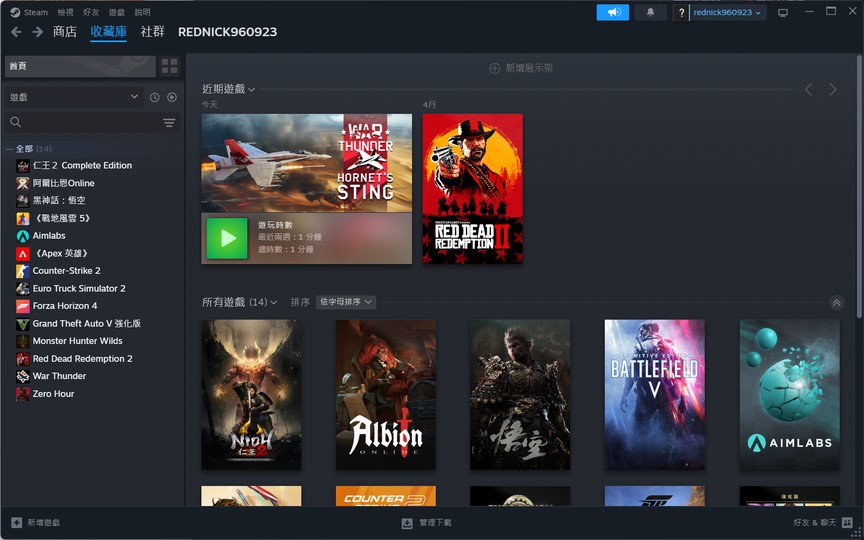Expand the 所有遊戲 (14) dropdown
Image resolution: width=864 pixels, height=540 pixels.
point(240,302)
